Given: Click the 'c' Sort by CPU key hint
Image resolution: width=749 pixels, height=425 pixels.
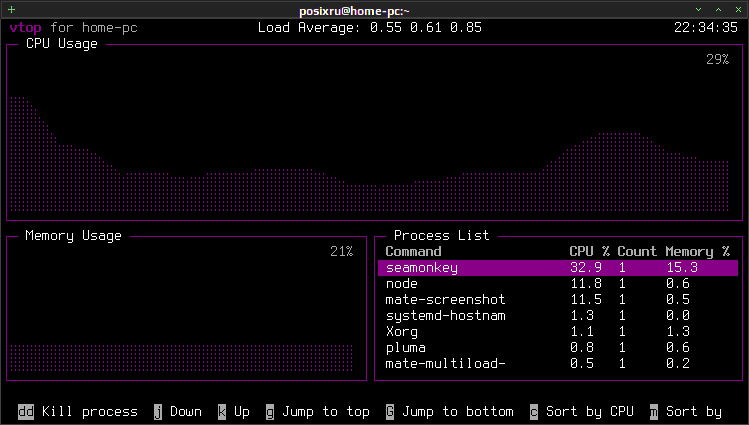Looking at the screenshot, I should (534, 412).
